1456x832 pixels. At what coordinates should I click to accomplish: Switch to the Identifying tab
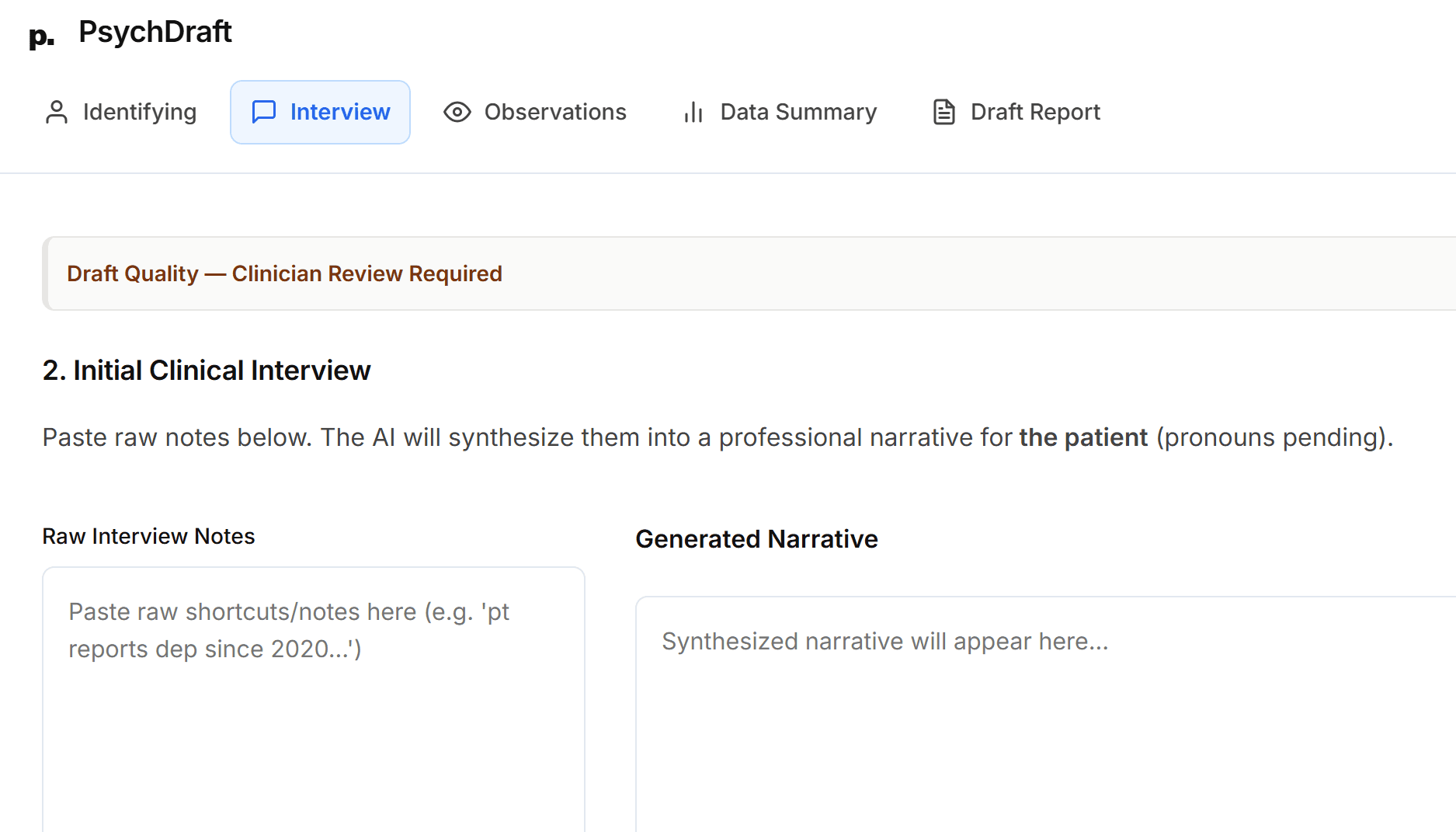click(139, 112)
